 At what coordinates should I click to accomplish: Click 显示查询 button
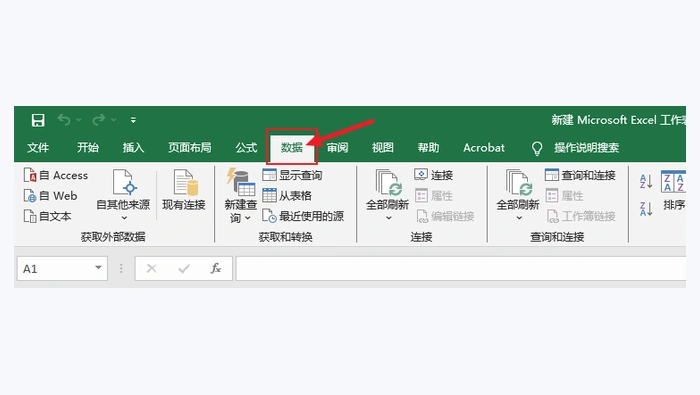pyautogui.click(x=292, y=175)
